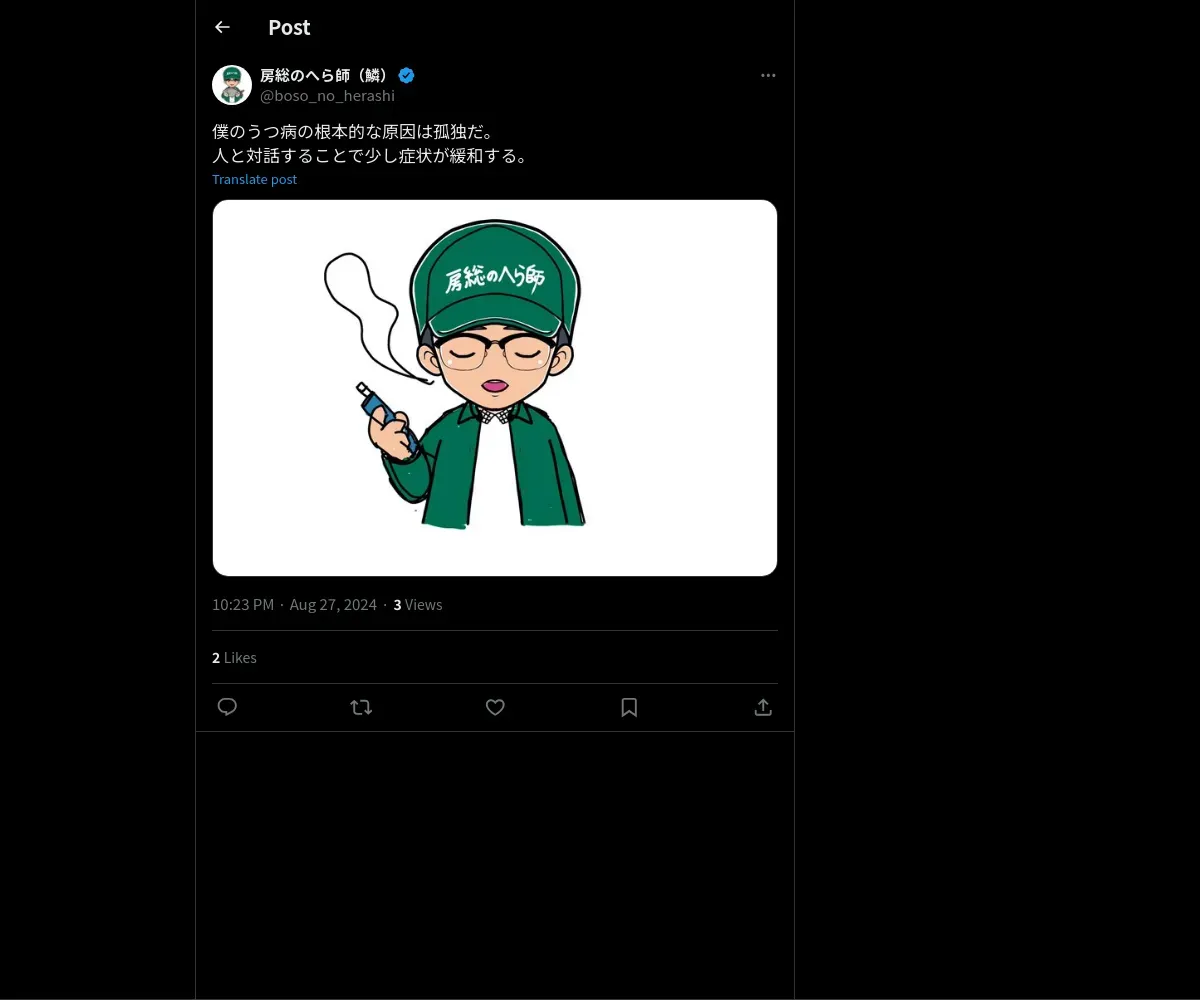Click the 10:23 PM post time
Image resolution: width=1200 pixels, height=1000 pixels.
(x=243, y=605)
